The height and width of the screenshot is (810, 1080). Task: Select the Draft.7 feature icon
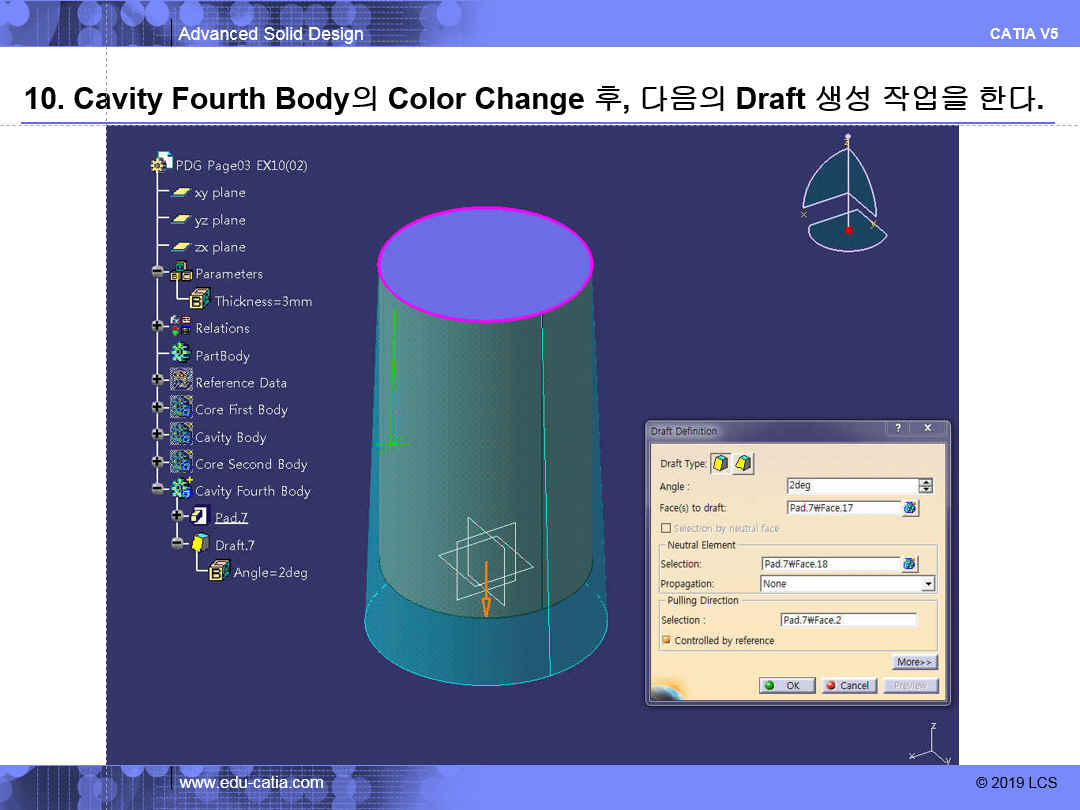point(200,544)
